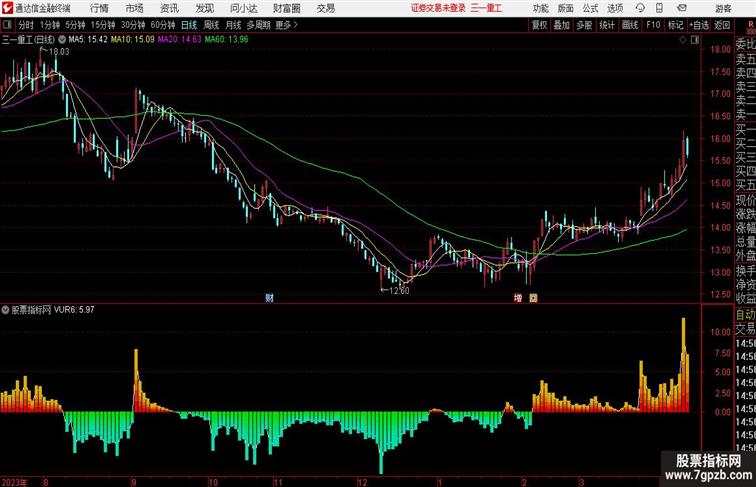The height and width of the screenshot is (487, 756).
Task: Open the 公式 formula menu
Action: [590, 8]
